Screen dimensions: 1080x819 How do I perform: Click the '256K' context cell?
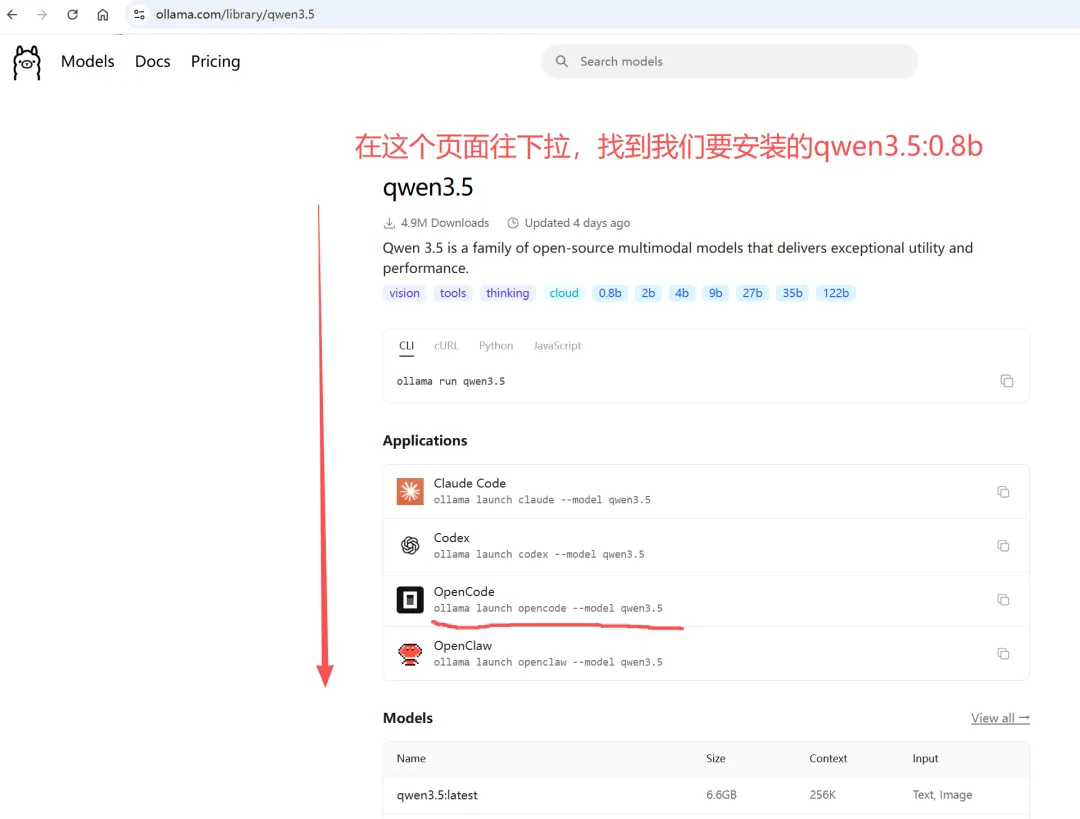point(822,795)
